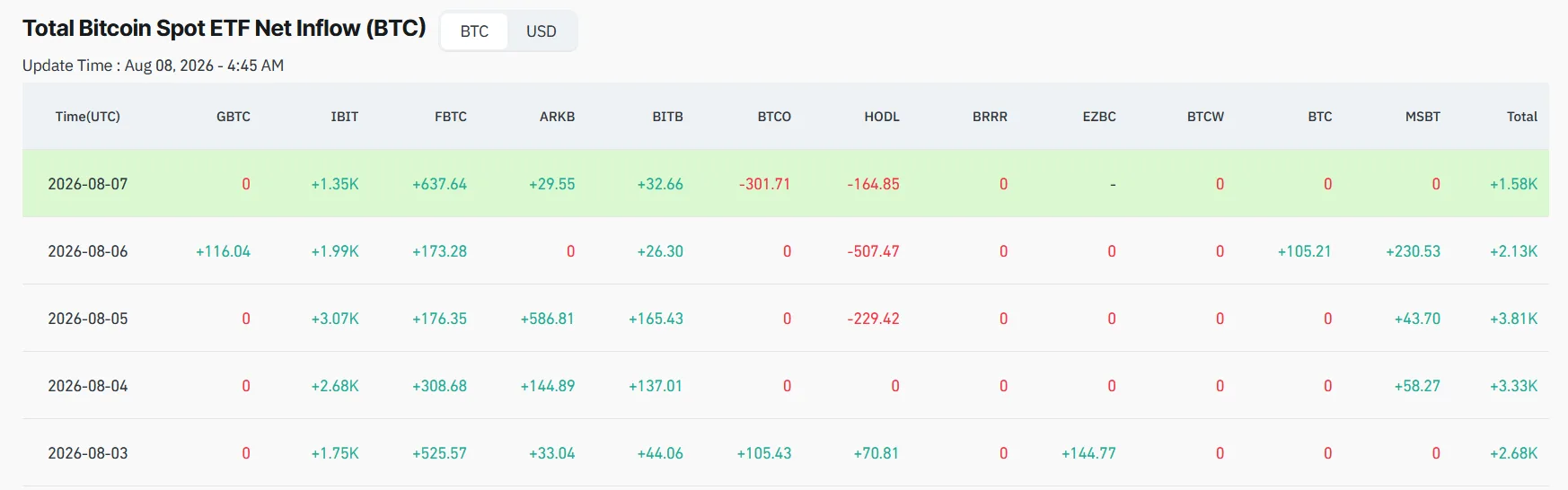1568x490 pixels.
Task: Click the +105.43 BTCO value
Action: pos(764,453)
